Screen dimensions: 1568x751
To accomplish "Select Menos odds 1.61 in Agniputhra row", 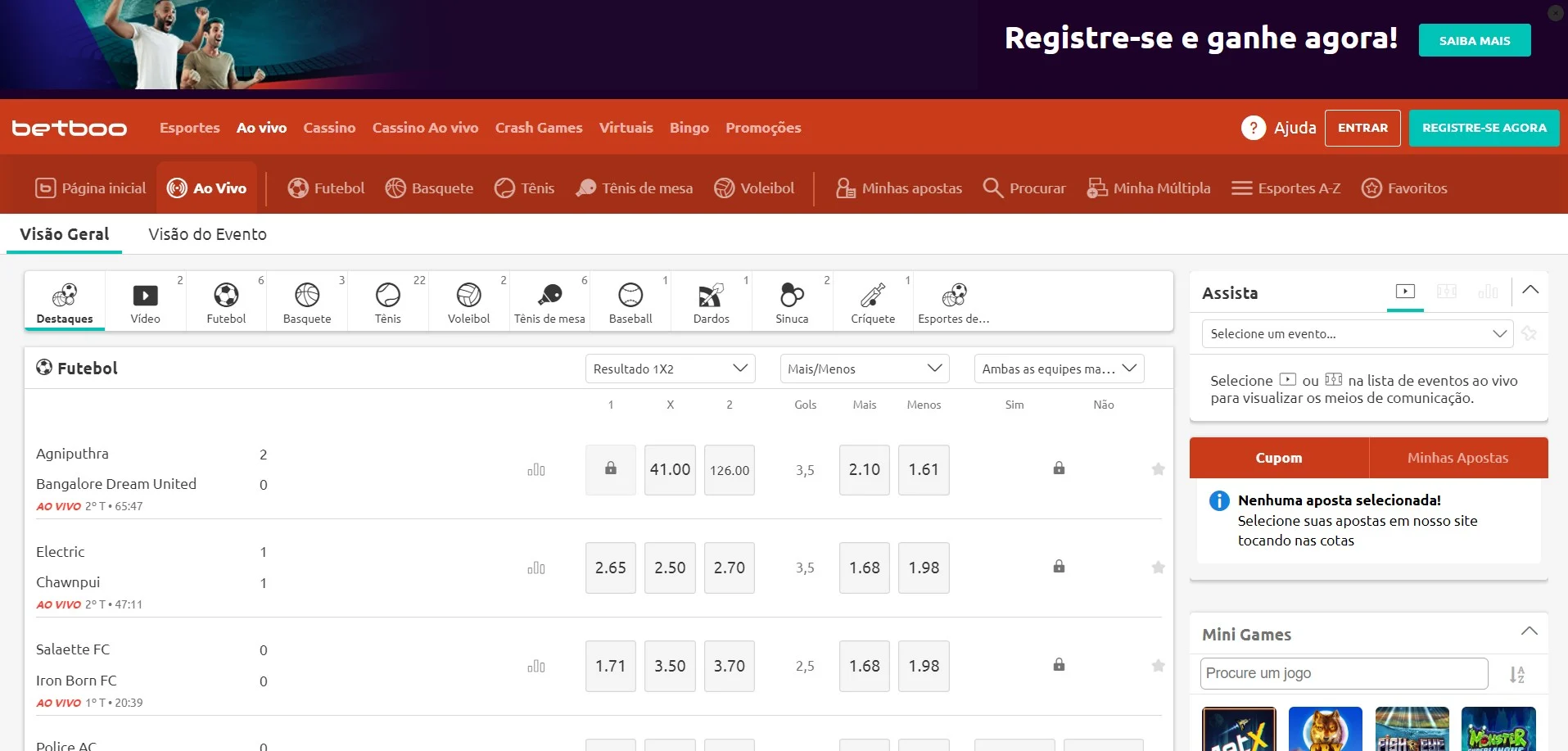I will tap(924, 469).
